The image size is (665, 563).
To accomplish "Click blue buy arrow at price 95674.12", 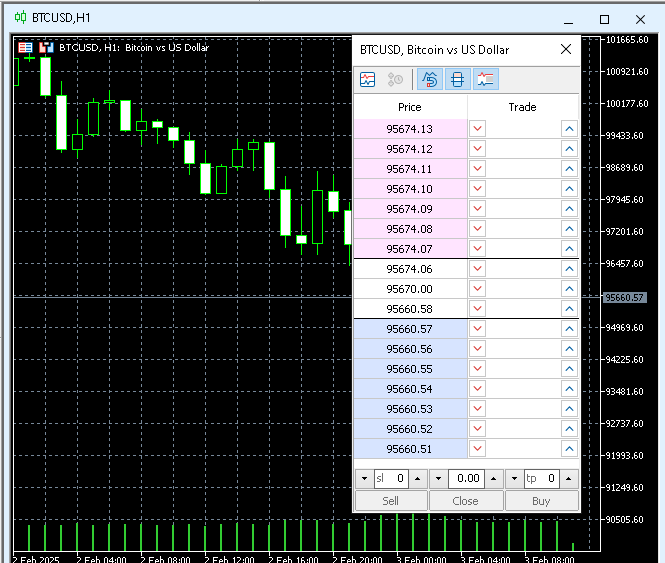I will [569, 148].
